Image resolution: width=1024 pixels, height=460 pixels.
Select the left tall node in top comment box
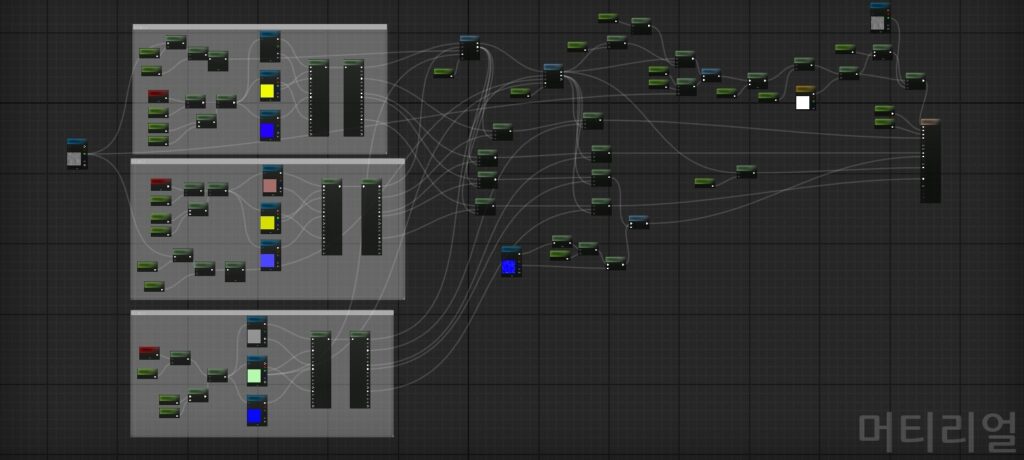tap(319, 98)
